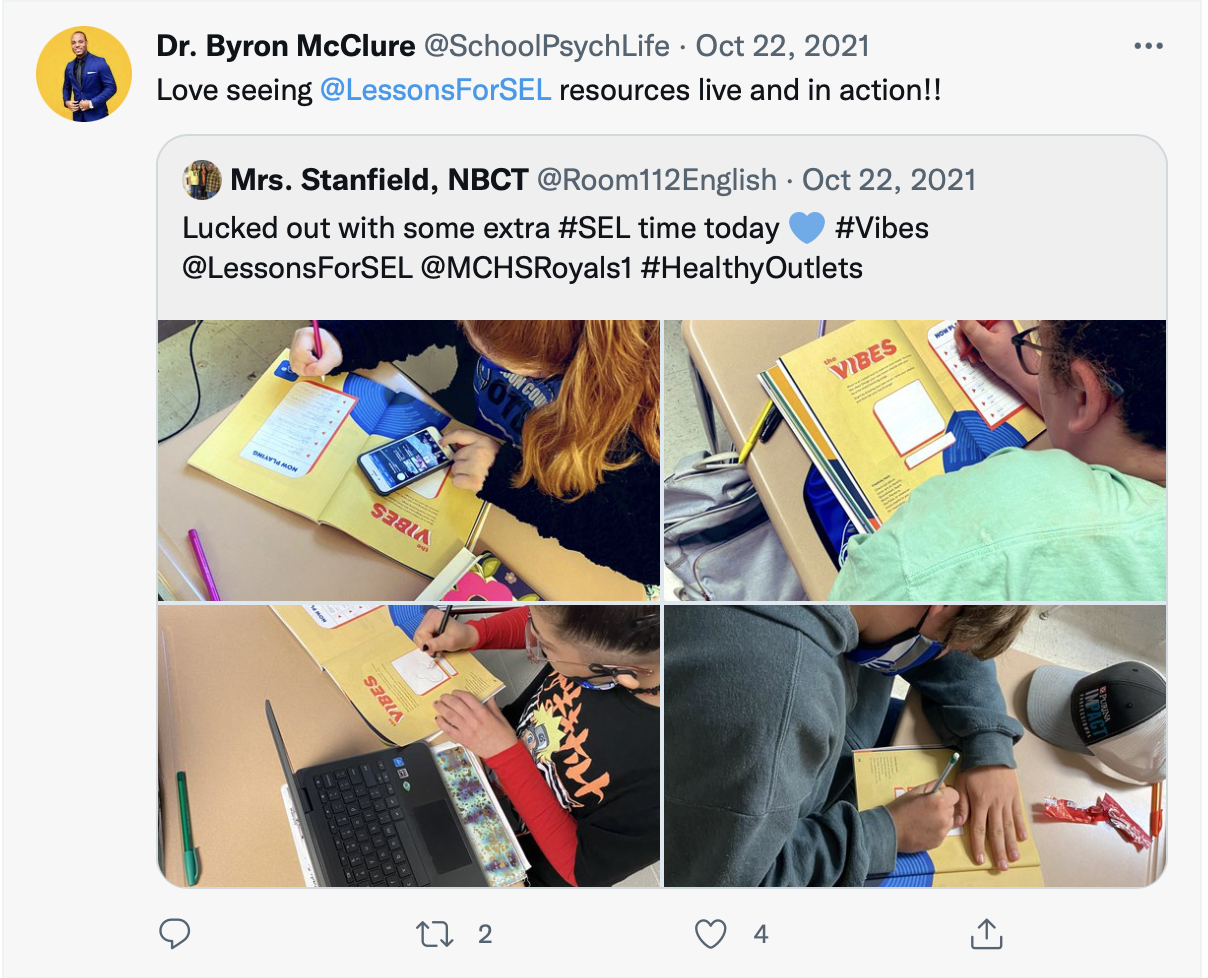Click the Oct 22, 2021 tweet timestamp
The height and width of the screenshot is (978, 1208).
[x=782, y=46]
